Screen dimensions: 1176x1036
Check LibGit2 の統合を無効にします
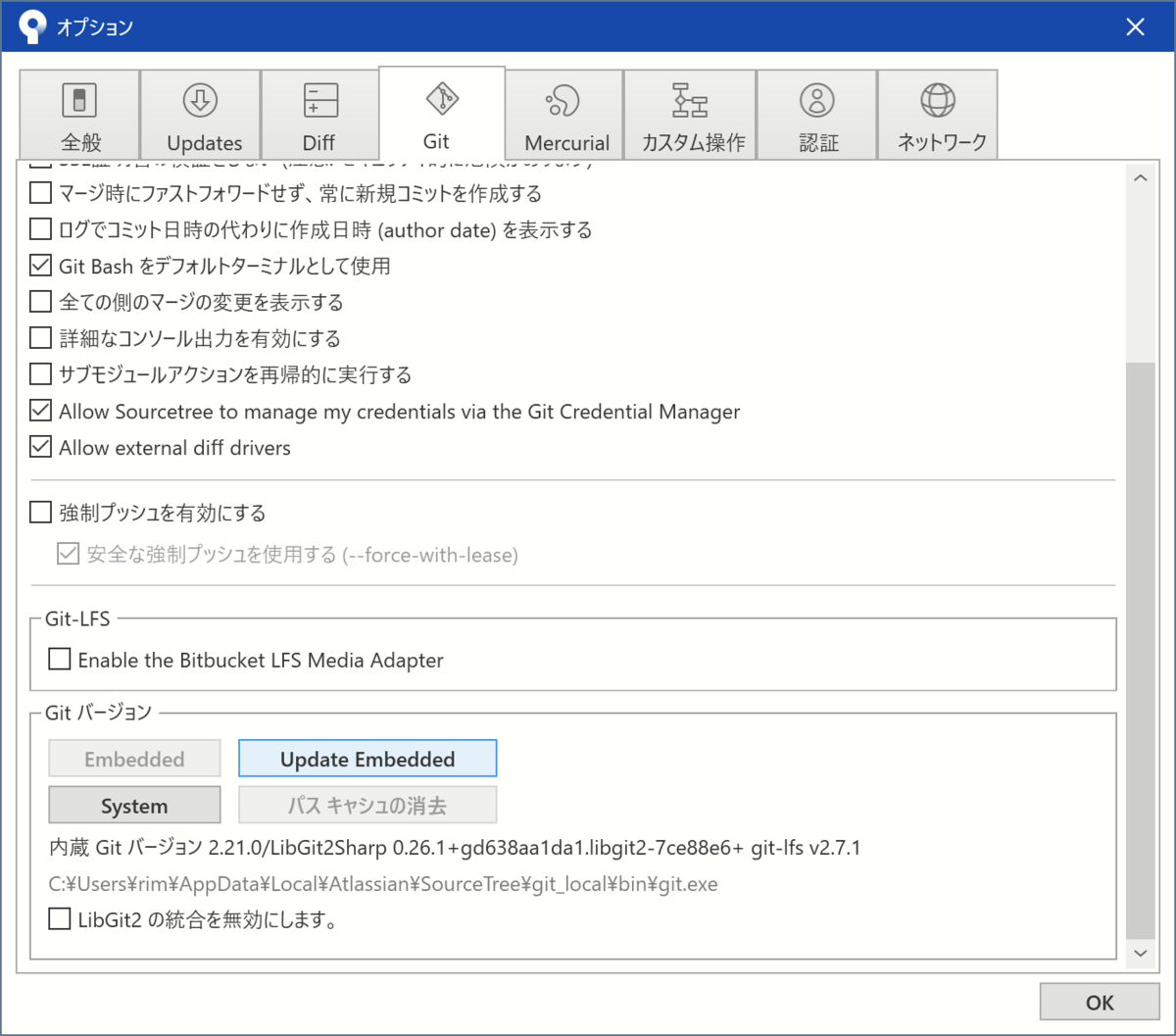click(59, 918)
